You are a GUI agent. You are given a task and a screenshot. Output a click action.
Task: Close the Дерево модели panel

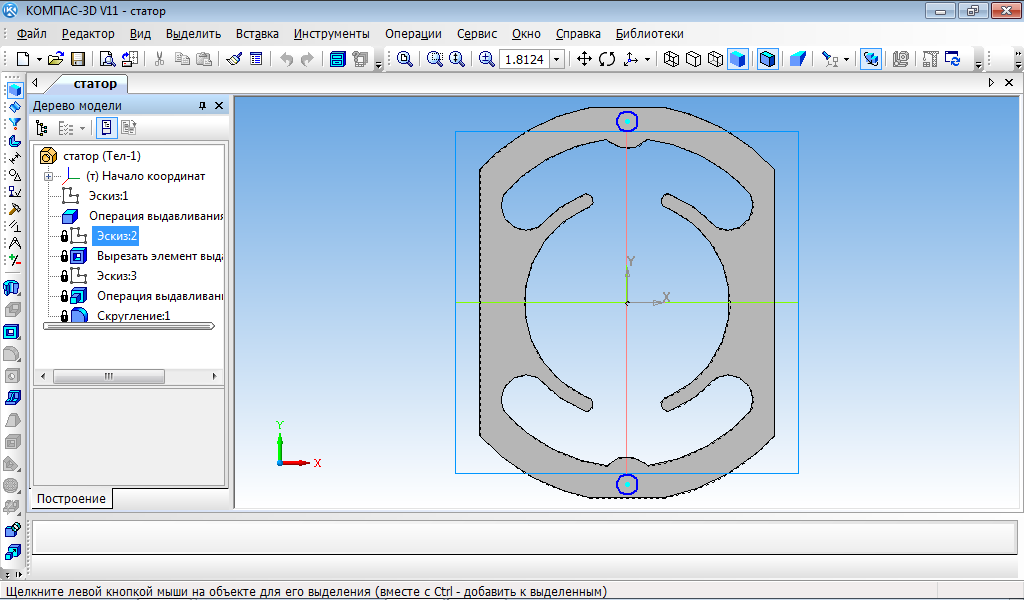219,105
